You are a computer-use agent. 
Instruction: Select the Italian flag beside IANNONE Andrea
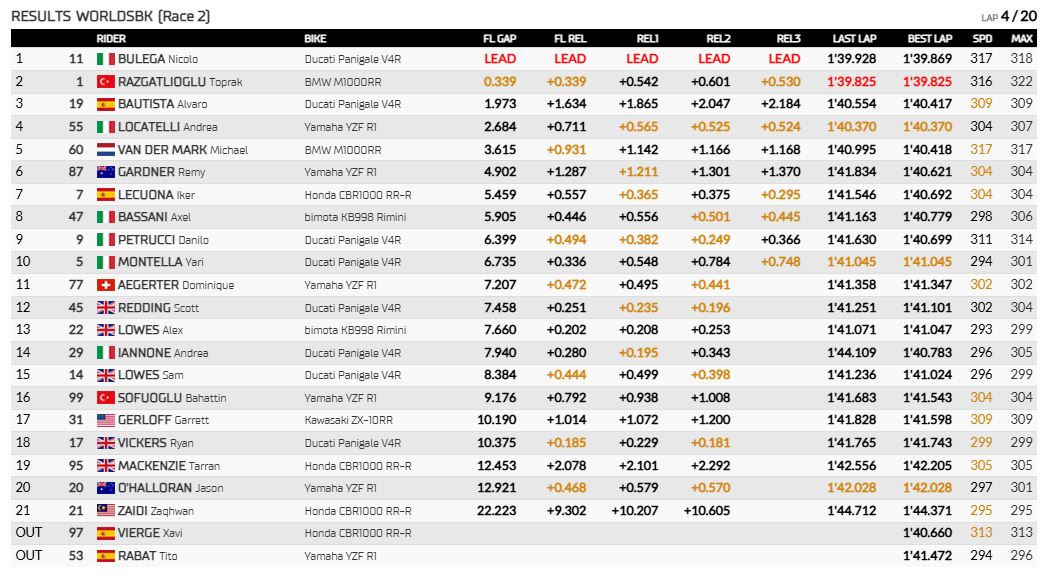(x=106, y=353)
